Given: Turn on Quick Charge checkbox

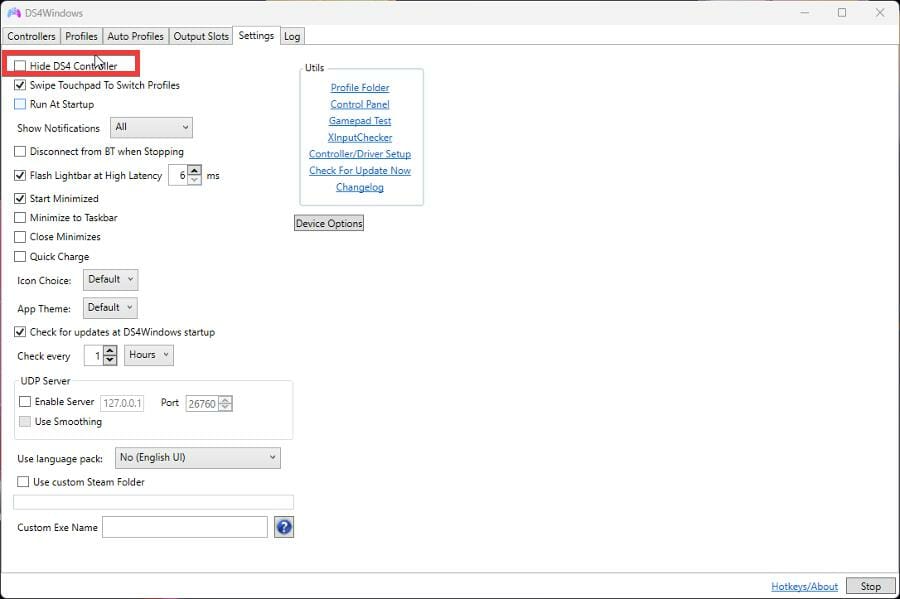Looking at the screenshot, I should pos(20,256).
